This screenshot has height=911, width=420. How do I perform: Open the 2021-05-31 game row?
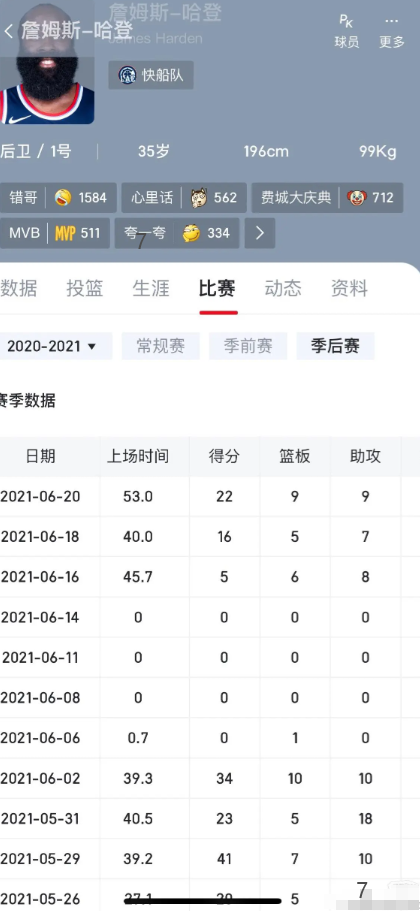210,819
